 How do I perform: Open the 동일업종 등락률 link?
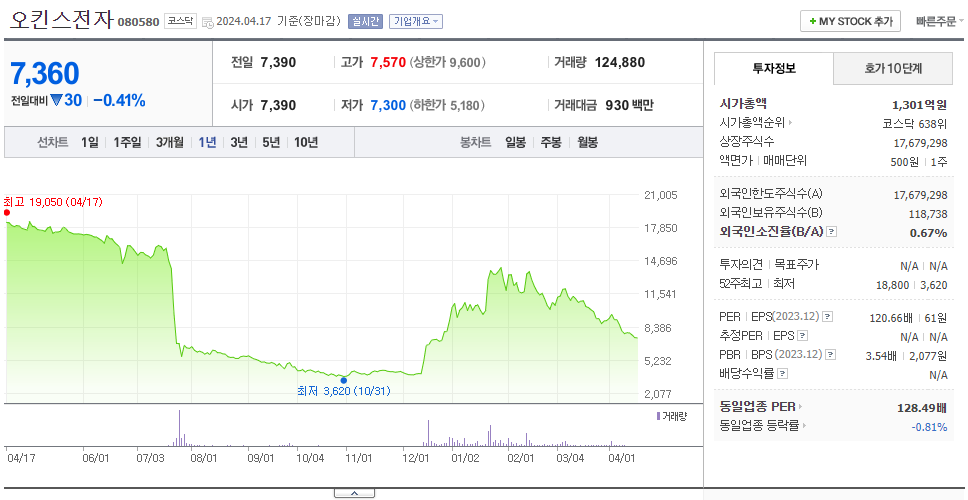[x=759, y=425]
